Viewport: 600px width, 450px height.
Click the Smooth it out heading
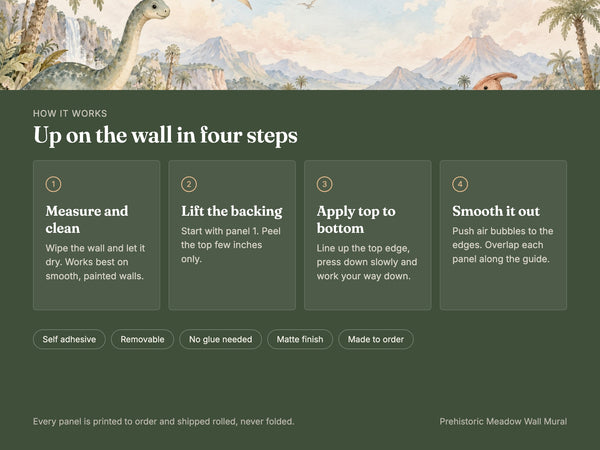pyautogui.click(x=496, y=211)
